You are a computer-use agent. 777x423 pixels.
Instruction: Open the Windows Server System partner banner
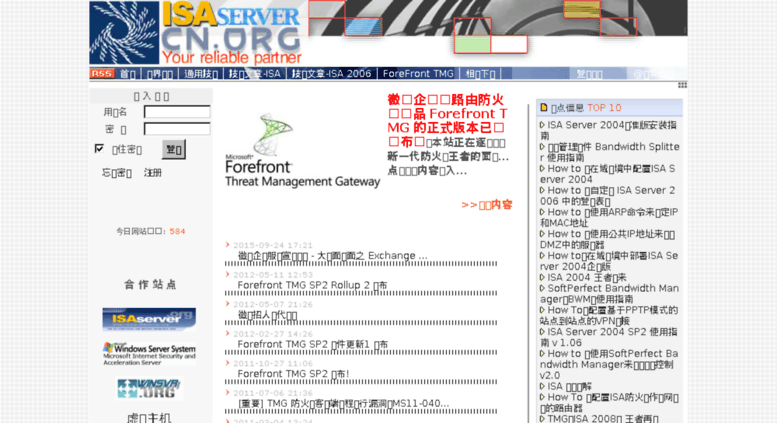149,354
